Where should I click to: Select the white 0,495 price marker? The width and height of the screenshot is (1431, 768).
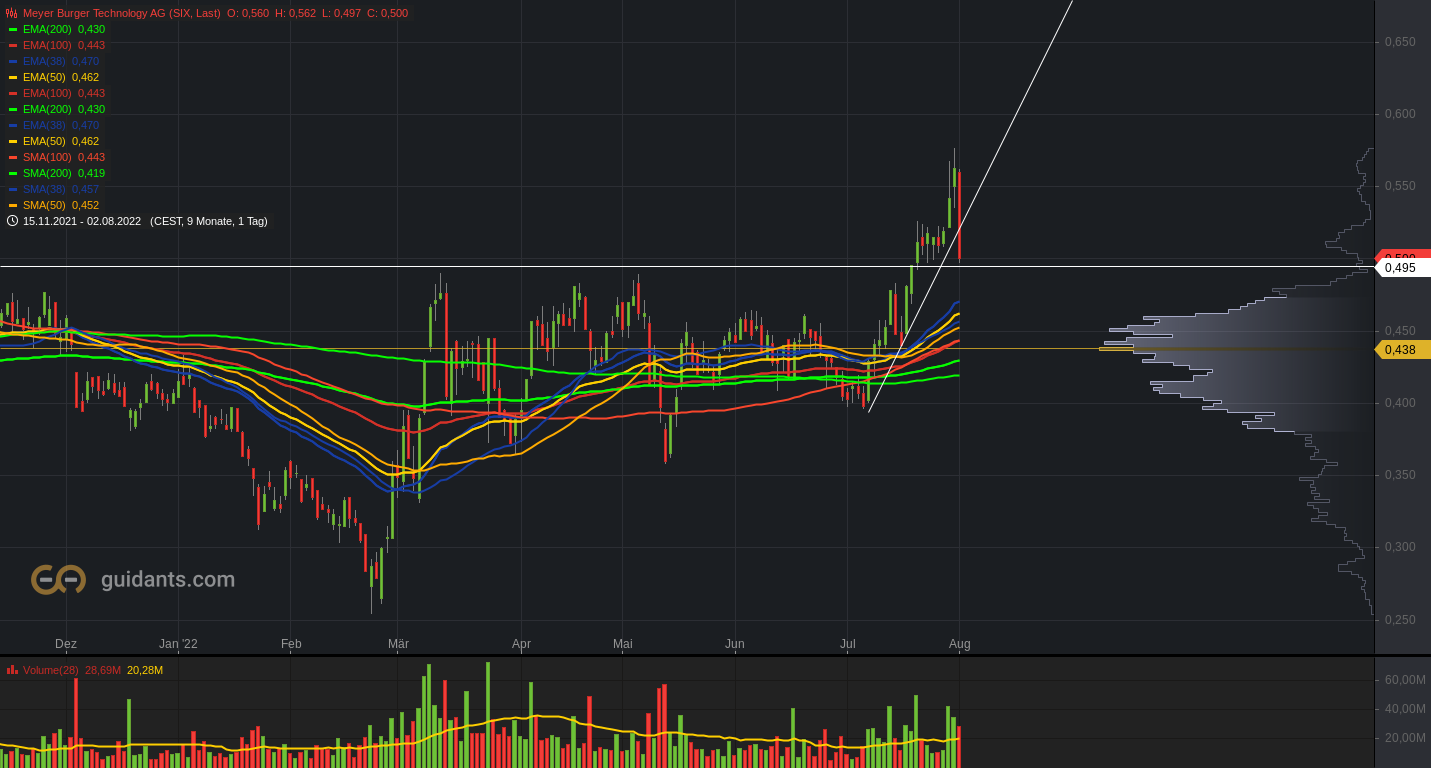point(1403,268)
